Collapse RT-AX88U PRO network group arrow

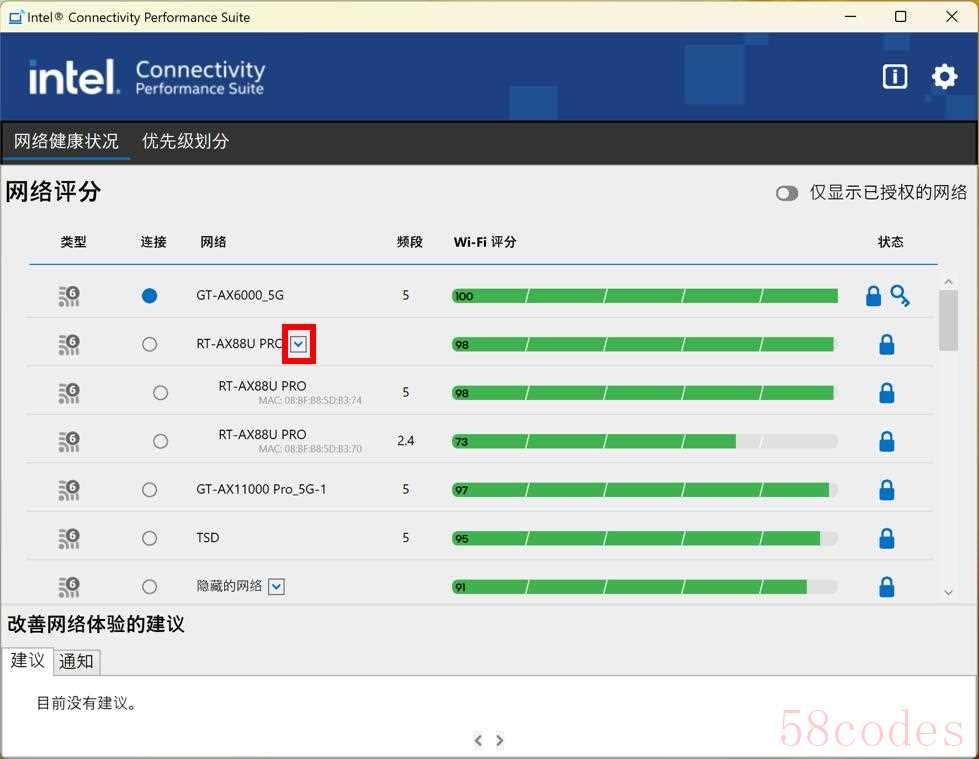[x=299, y=344]
